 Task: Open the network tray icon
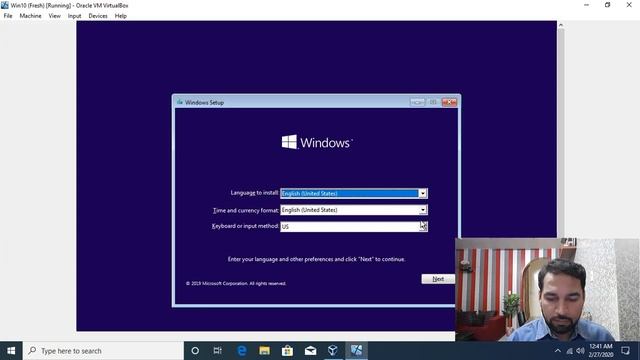pos(569,351)
